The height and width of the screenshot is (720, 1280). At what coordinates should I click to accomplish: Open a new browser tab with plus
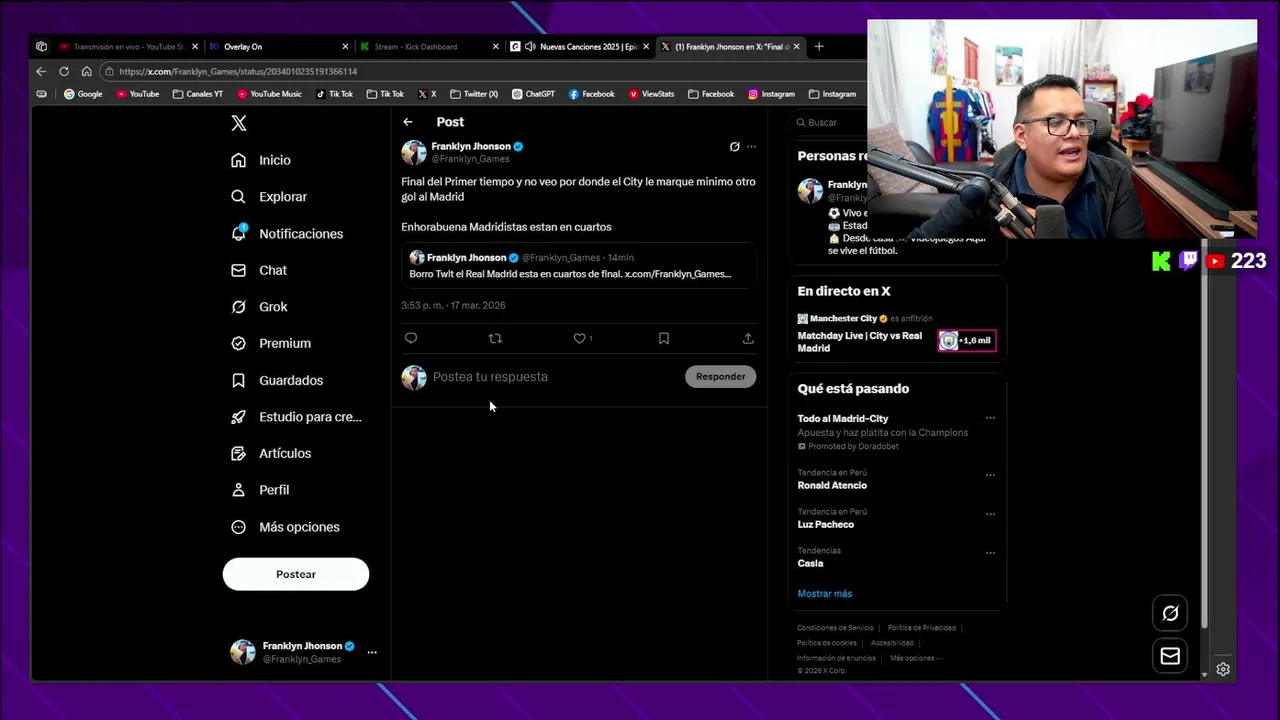coord(819,46)
